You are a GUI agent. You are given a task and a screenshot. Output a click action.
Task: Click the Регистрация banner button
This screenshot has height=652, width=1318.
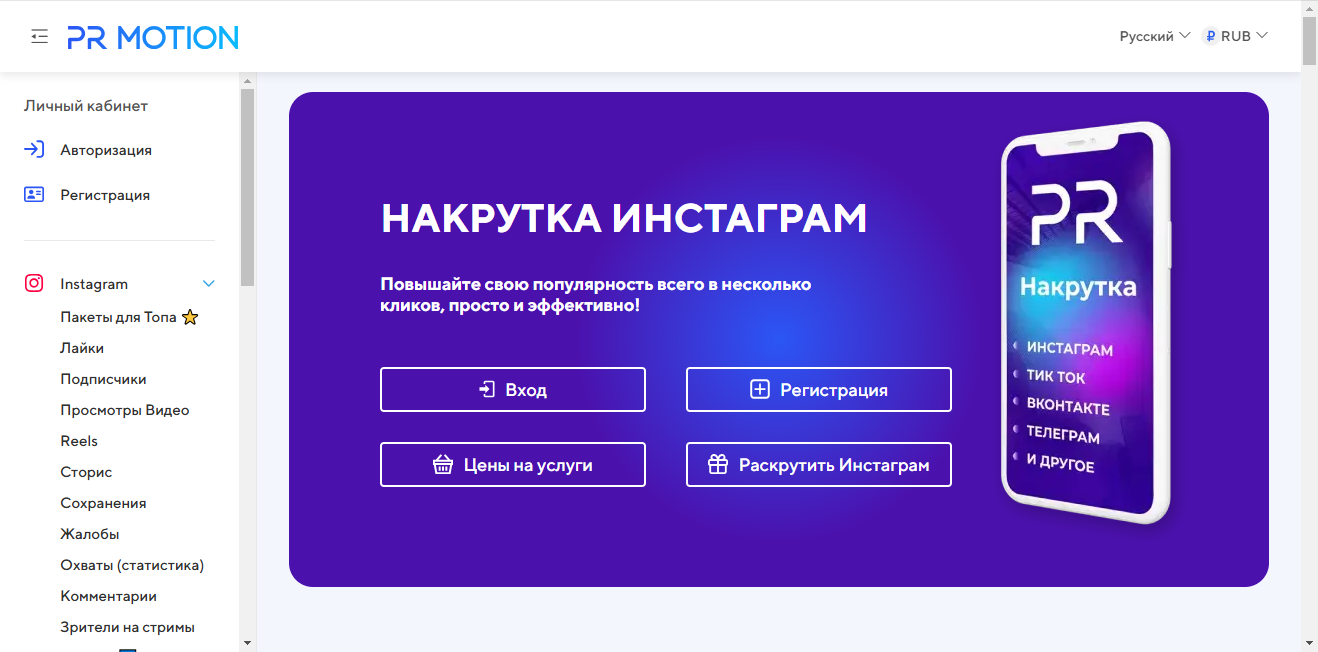tap(819, 390)
